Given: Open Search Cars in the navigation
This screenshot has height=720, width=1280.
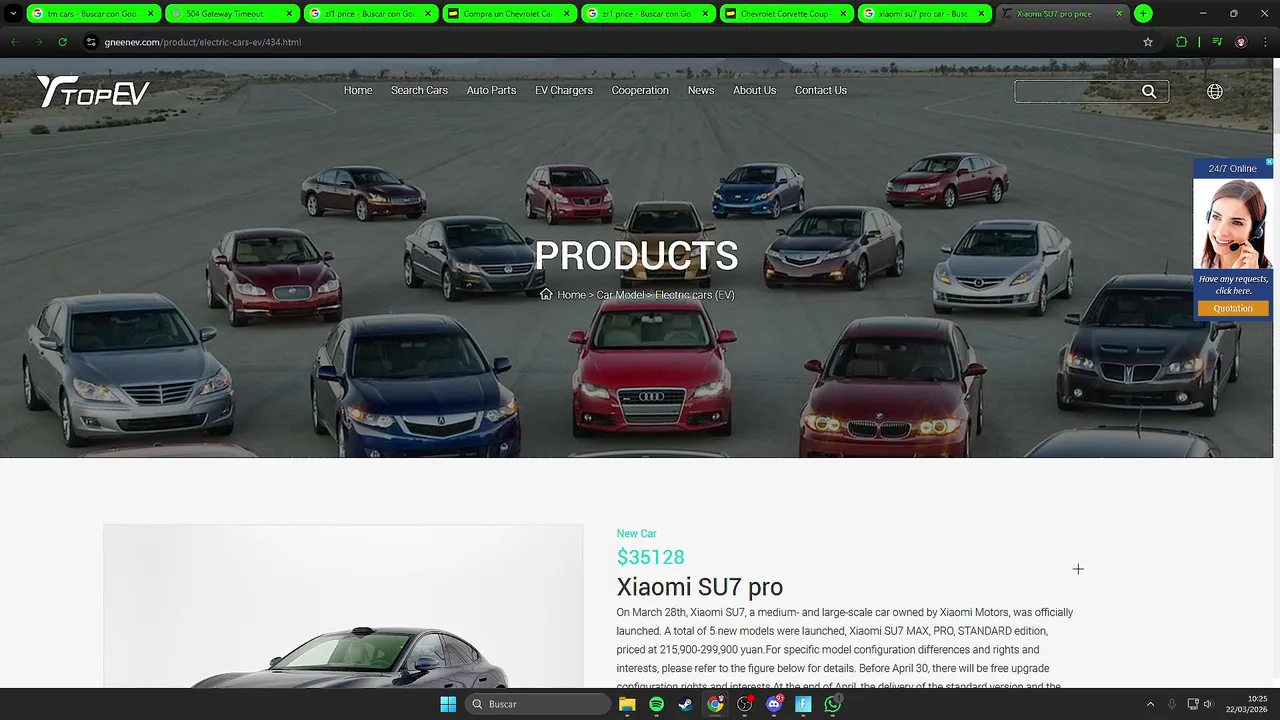Looking at the screenshot, I should click(x=419, y=90).
